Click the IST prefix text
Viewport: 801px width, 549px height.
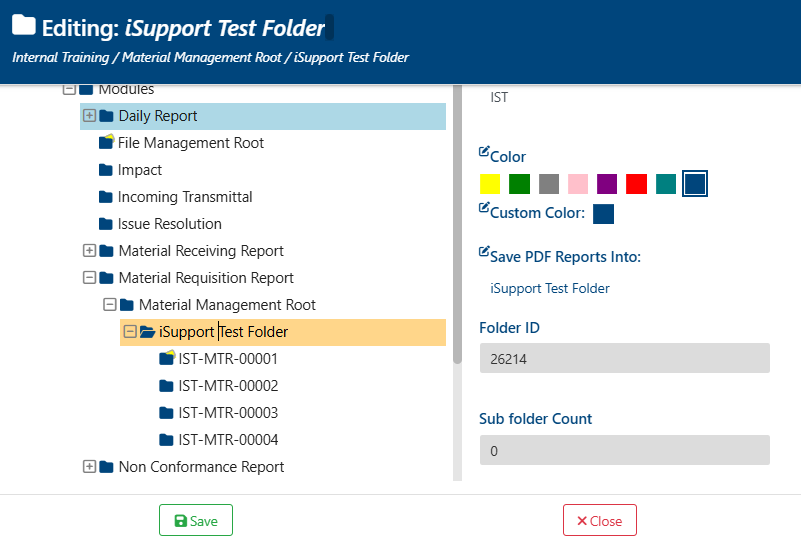tap(499, 97)
